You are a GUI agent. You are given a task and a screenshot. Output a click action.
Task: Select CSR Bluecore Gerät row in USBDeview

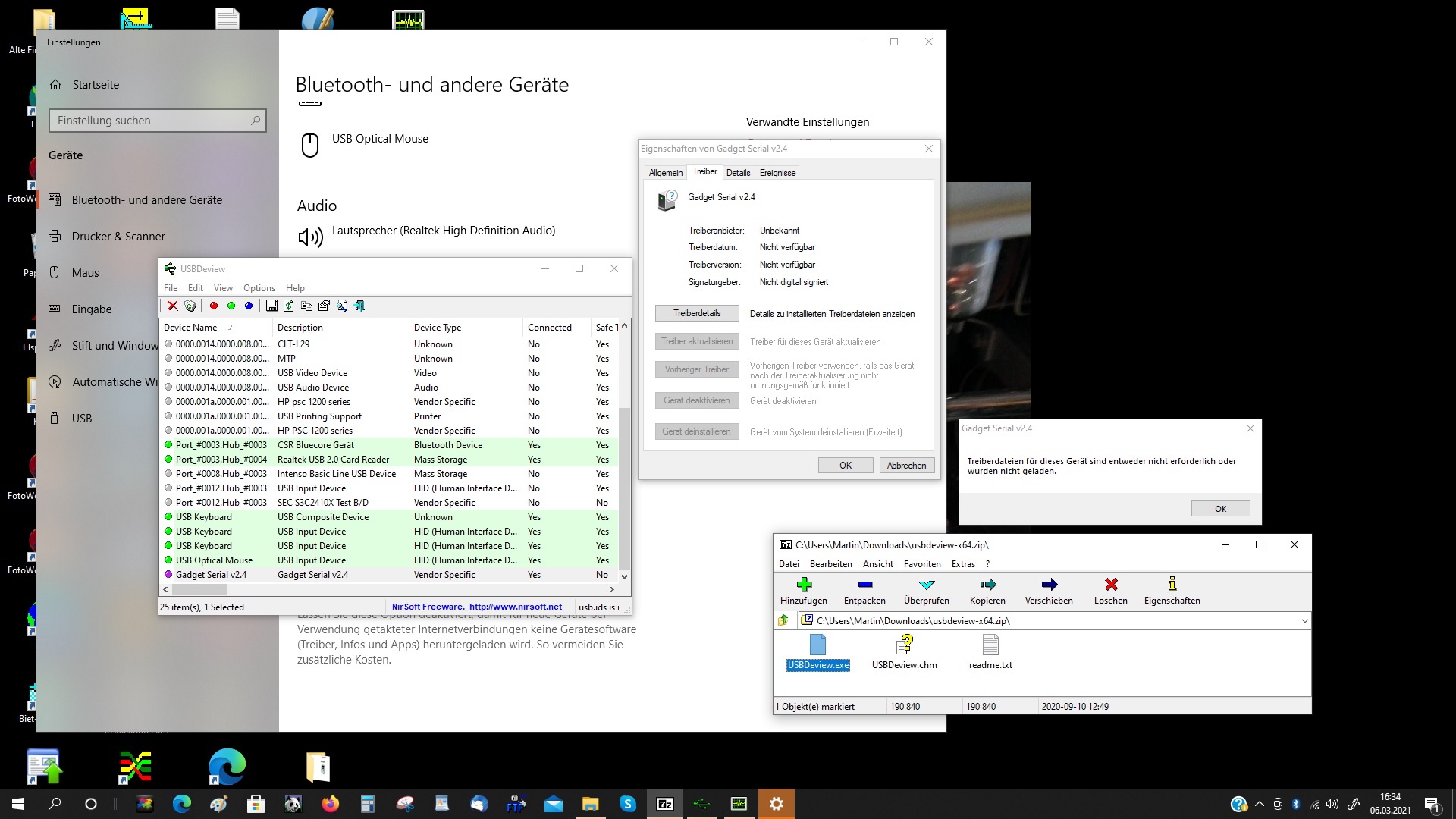point(391,445)
